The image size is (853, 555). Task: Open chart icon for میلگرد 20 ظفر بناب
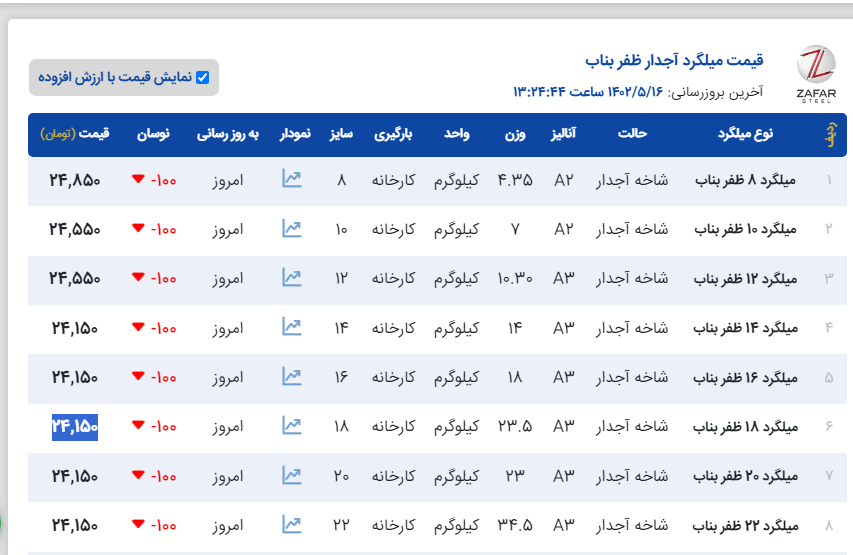(x=292, y=474)
